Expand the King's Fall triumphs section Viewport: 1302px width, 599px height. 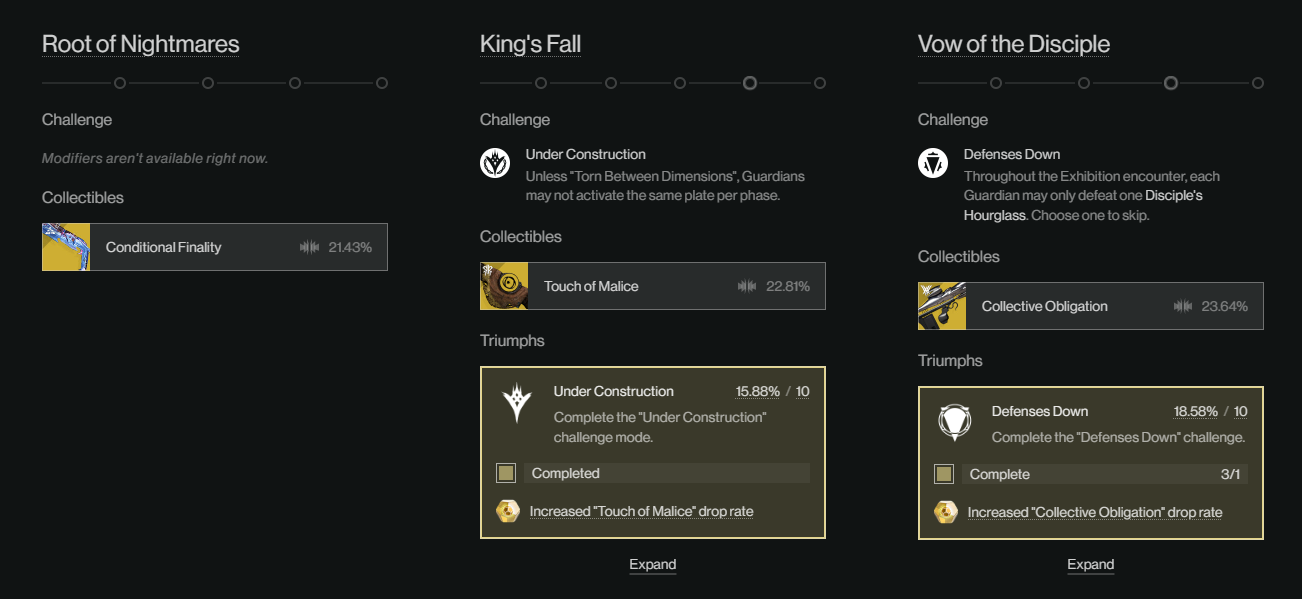652,564
